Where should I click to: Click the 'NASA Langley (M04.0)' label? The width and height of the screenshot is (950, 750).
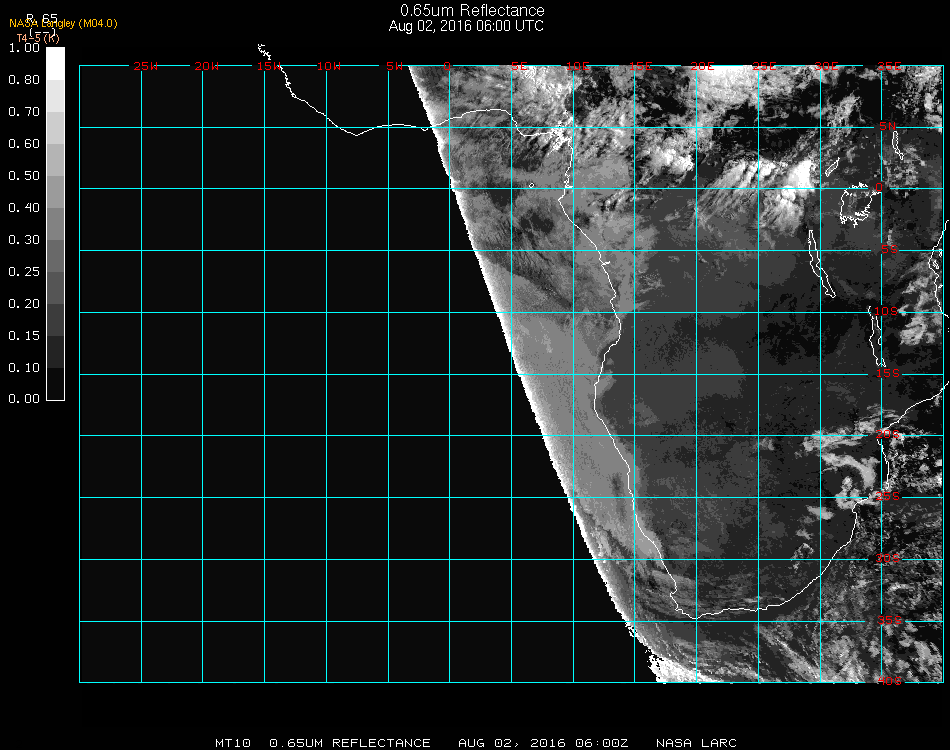[63, 24]
